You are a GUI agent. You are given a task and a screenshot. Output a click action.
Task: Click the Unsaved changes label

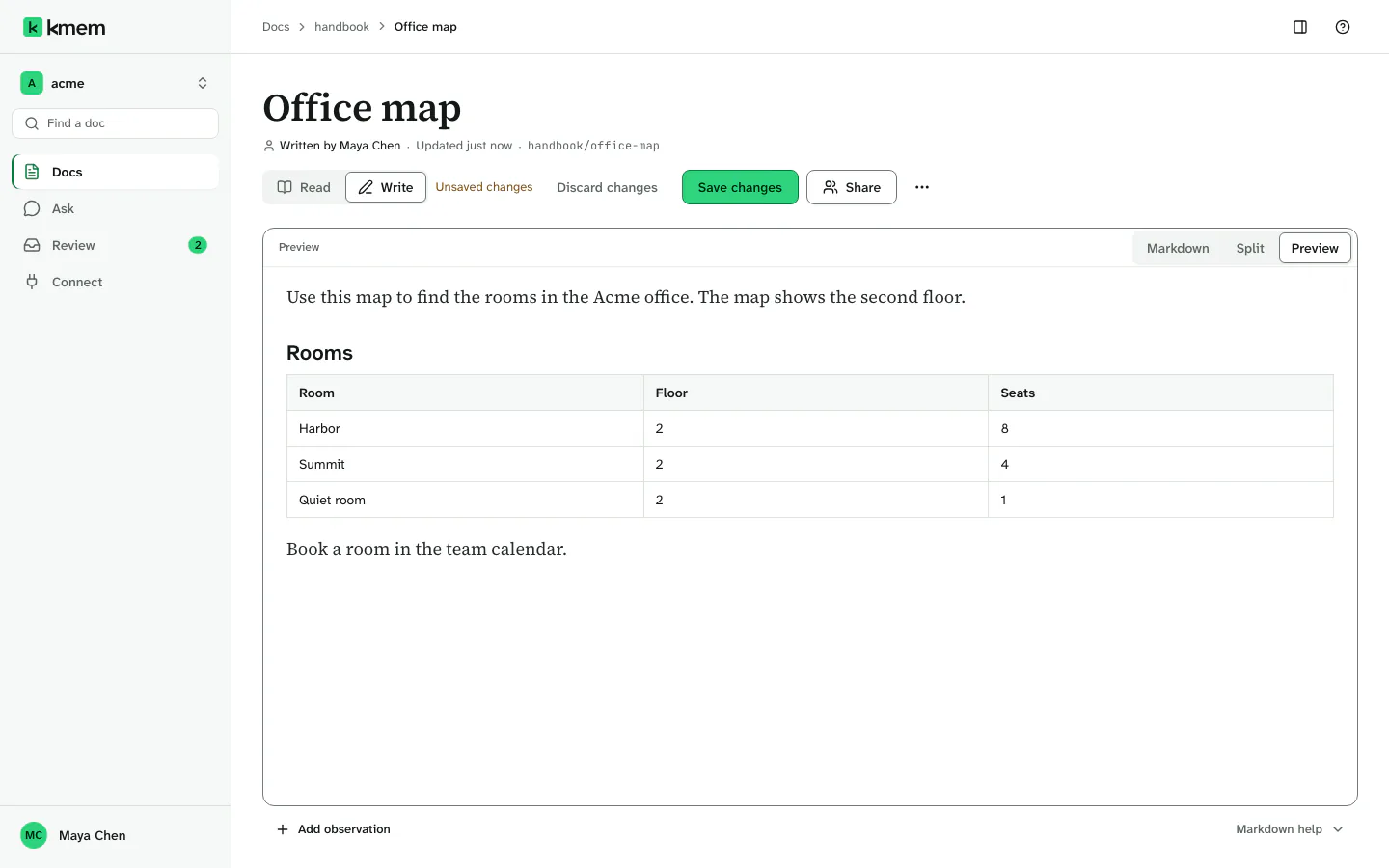(x=484, y=187)
